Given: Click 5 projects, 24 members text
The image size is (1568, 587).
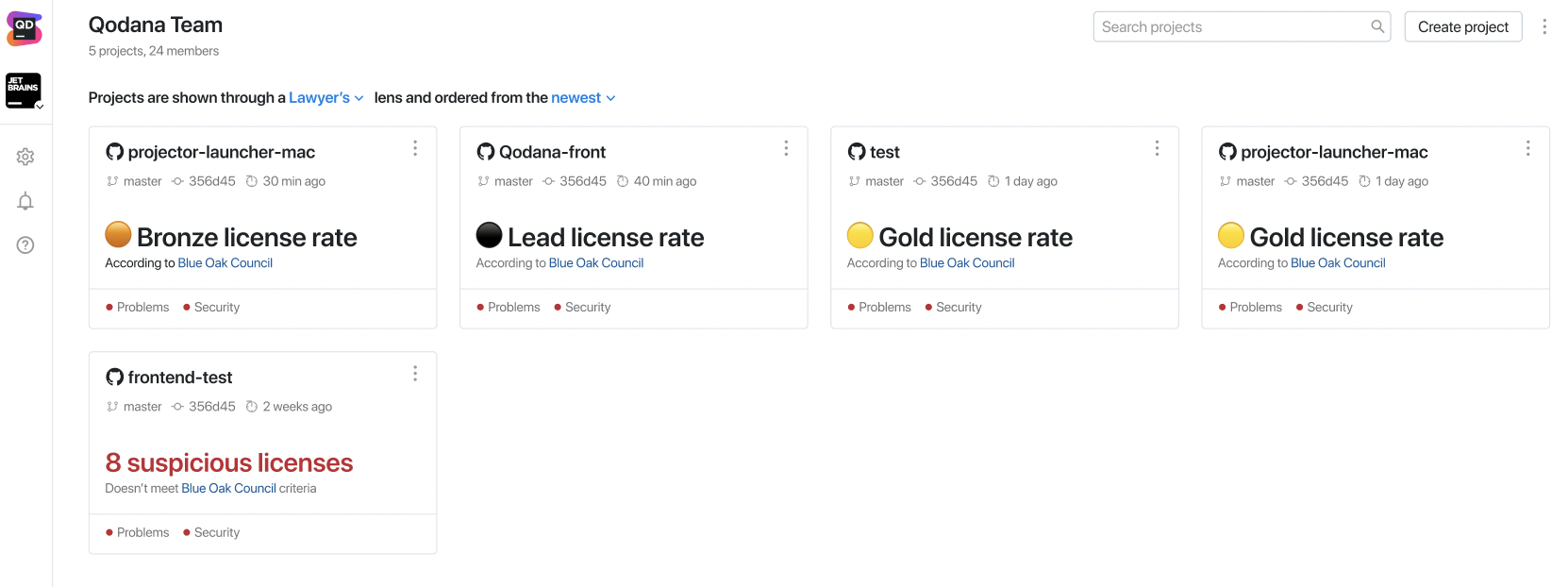Looking at the screenshot, I should 154,51.
